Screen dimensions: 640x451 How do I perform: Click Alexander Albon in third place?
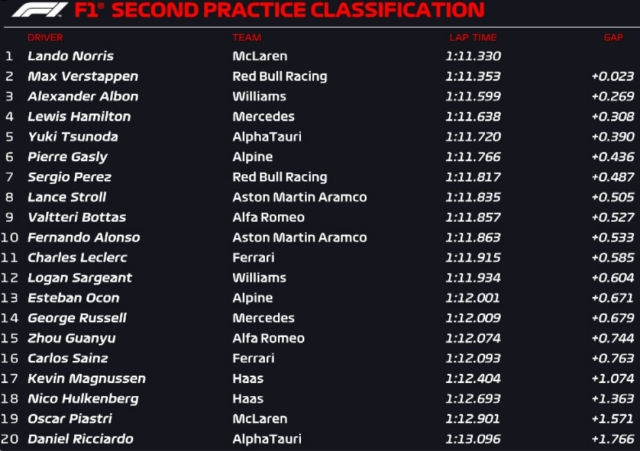[83, 96]
